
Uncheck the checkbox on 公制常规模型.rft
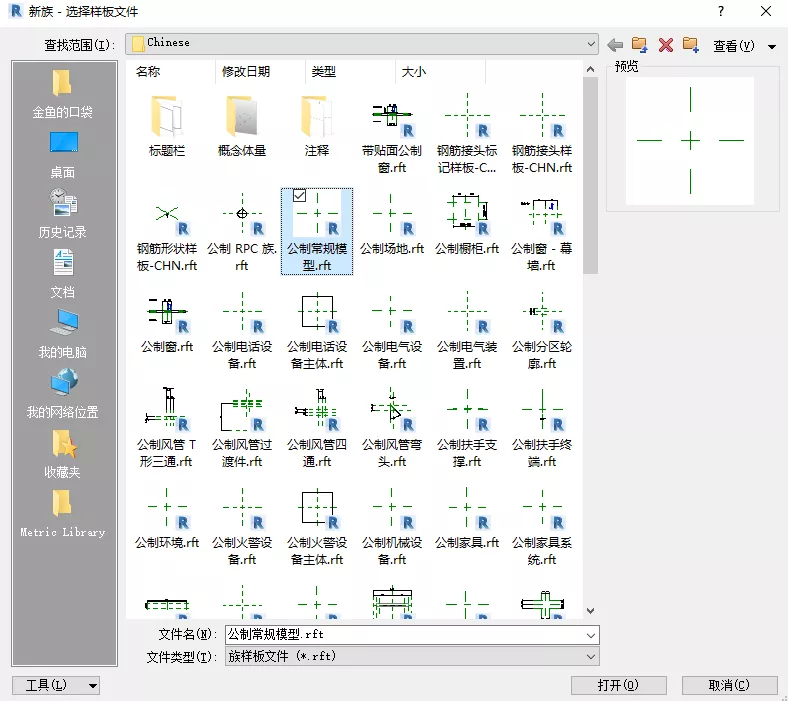tap(299, 197)
